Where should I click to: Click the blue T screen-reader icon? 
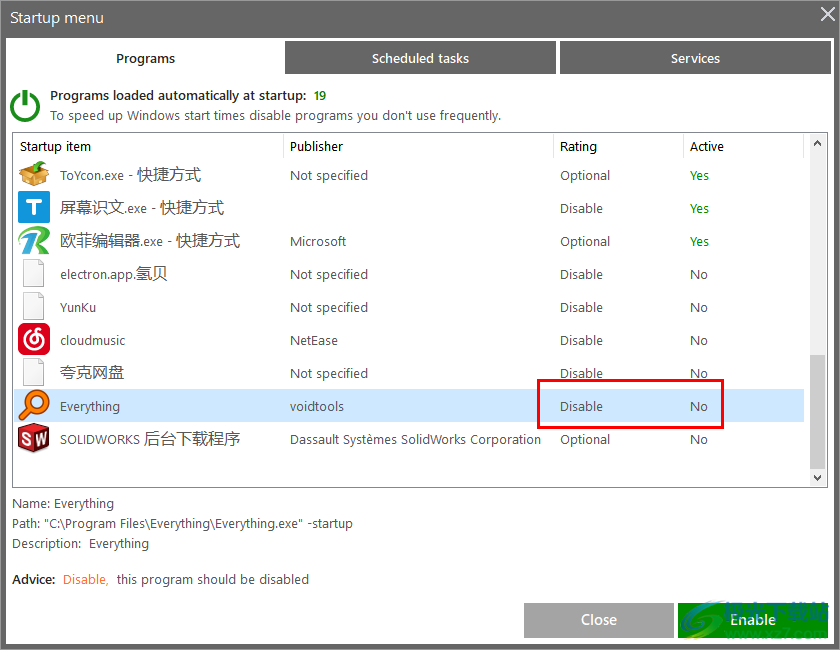[x=34, y=207]
